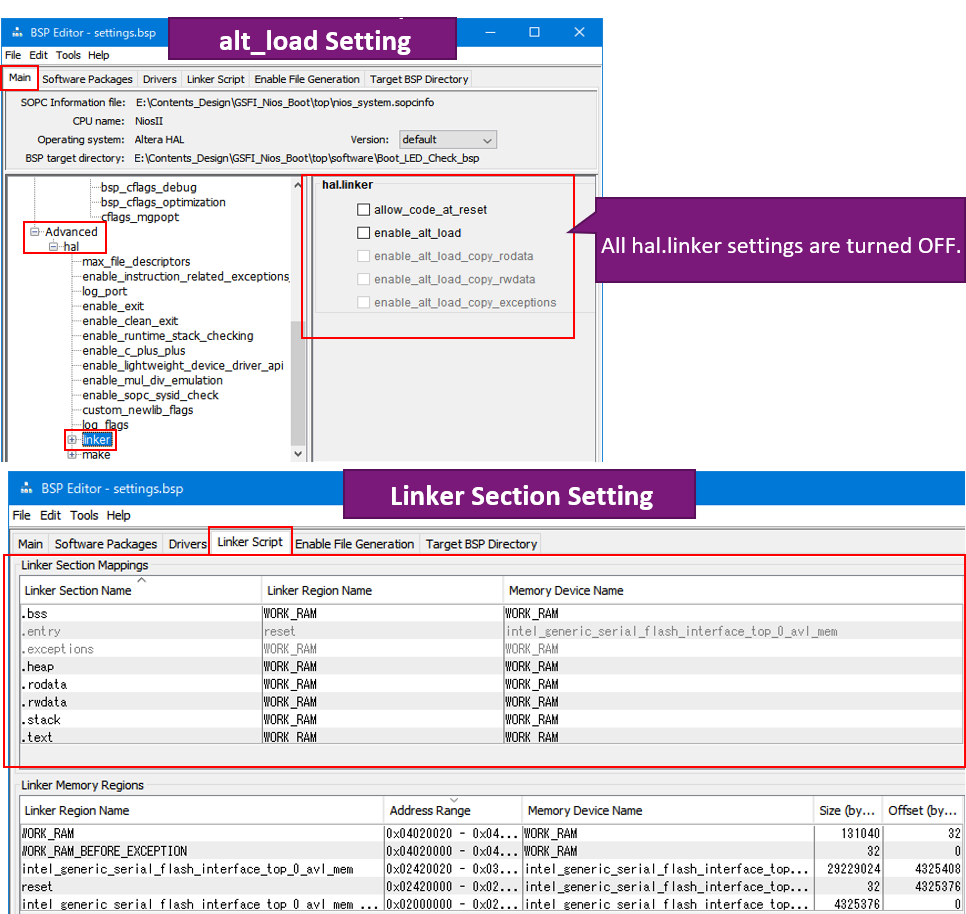Image resolution: width=966 pixels, height=914 pixels.
Task: Select the .text linker section row
Action: tap(490, 737)
